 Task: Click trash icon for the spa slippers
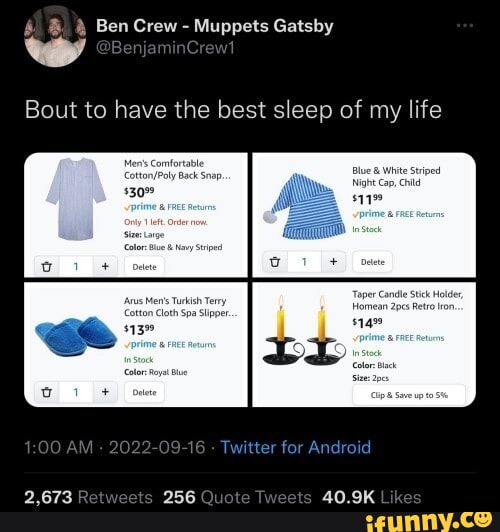pyautogui.click(x=47, y=392)
